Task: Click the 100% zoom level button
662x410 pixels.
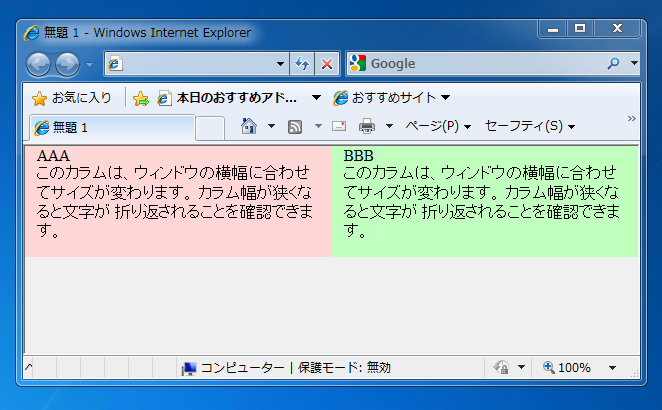Action: click(567, 367)
